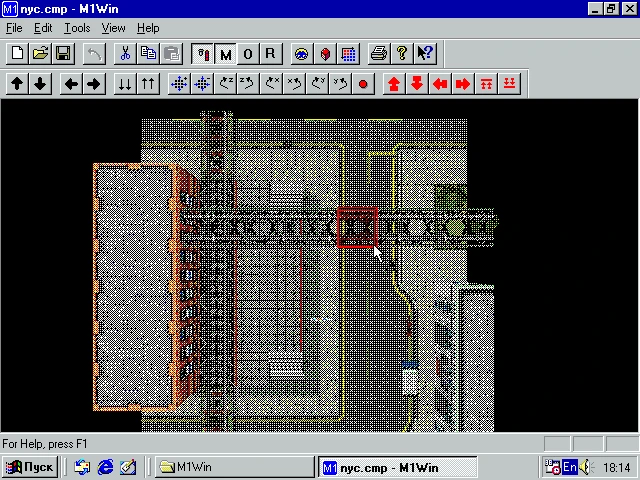The height and width of the screenshot is (480, 640).
Task: Click nyc.cmp - M1Win taskbar button
Action: 398,467
